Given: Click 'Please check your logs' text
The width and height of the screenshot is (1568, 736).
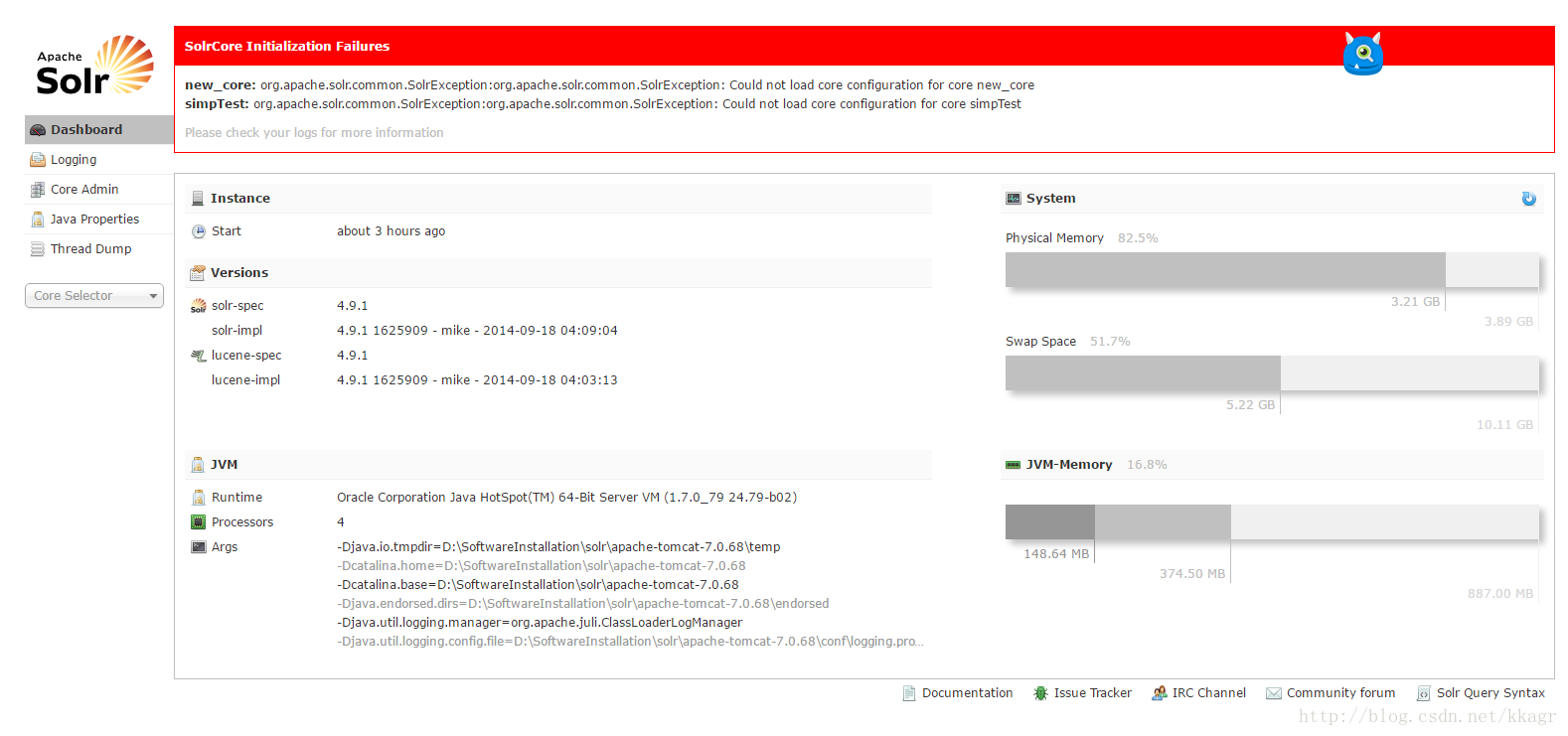Looking at the screenshot, I should (314, 133).
